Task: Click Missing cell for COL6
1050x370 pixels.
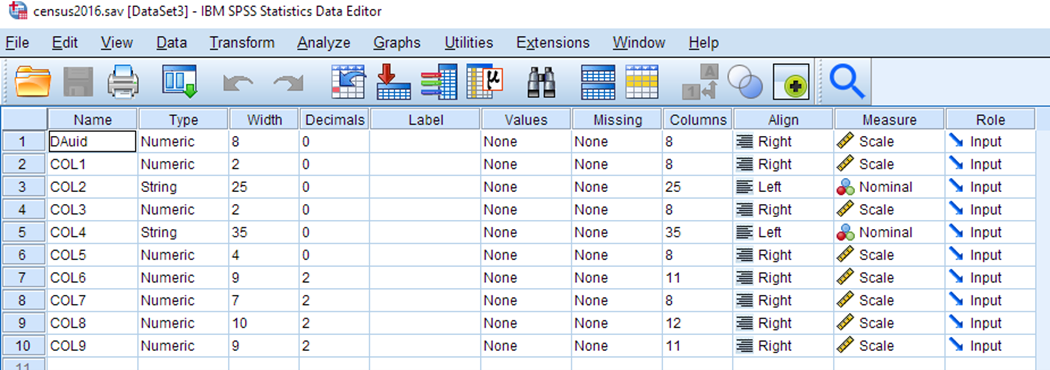Action: pyautogui.click(x=617, y=278)
